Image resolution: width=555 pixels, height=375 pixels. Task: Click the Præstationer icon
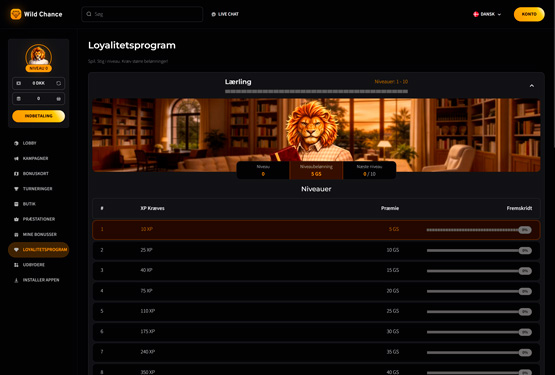point(16,219)
